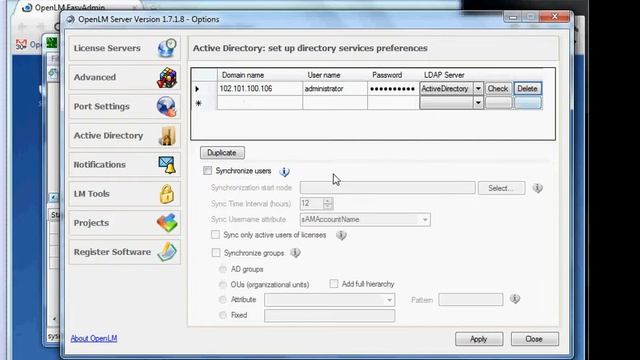The height and width of the screenshot is (360, 640).
Task: Click the Pattern input field
Action: (471, 300)
